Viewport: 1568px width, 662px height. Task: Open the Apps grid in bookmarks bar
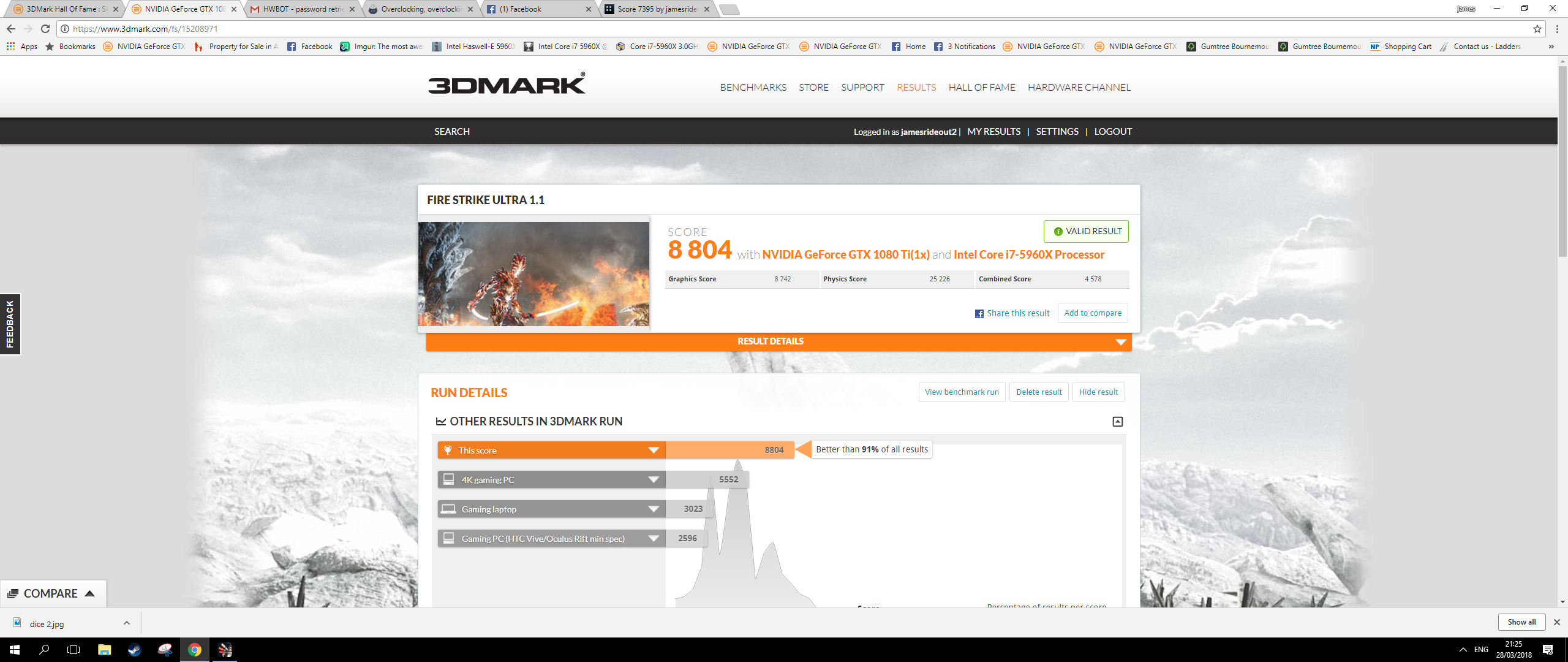[22, 47]
